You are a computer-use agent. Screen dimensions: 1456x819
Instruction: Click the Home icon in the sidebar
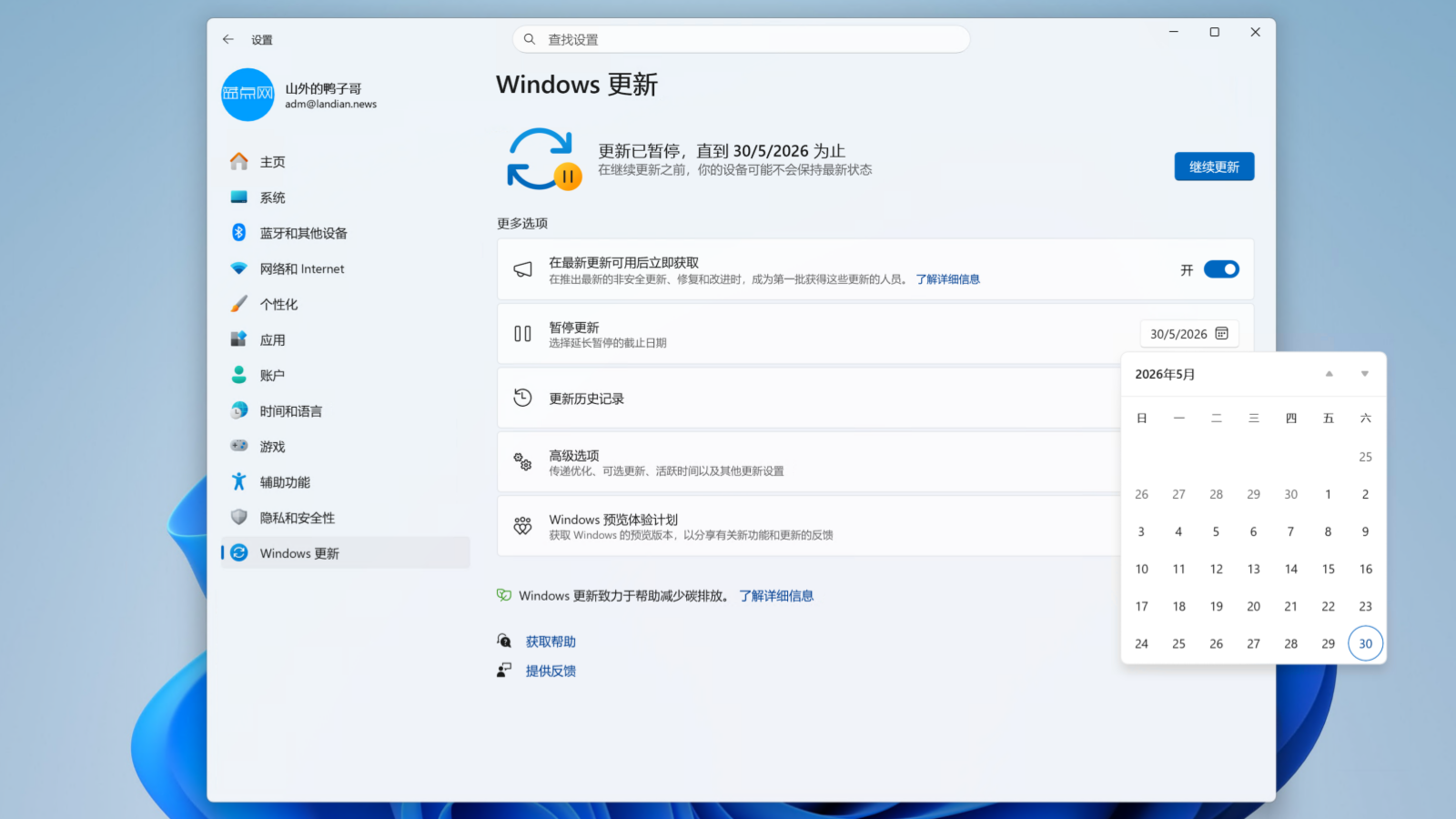[238, 161]
